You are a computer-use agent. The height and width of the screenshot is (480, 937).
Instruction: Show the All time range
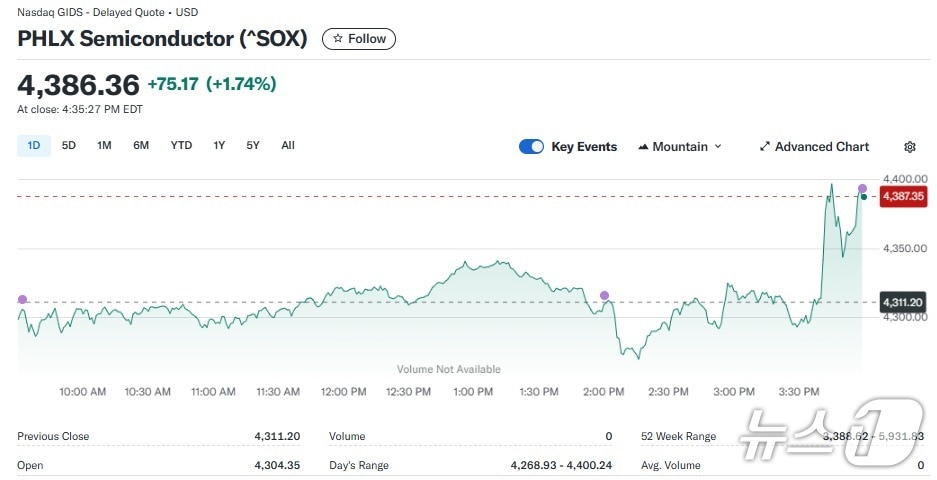coord(288,146)
